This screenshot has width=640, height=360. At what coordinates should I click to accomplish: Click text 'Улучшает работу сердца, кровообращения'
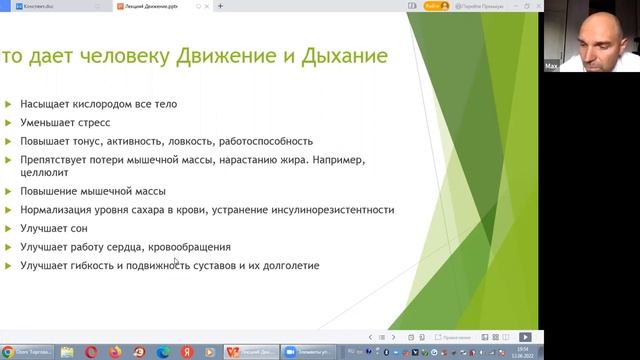[126, 247]
